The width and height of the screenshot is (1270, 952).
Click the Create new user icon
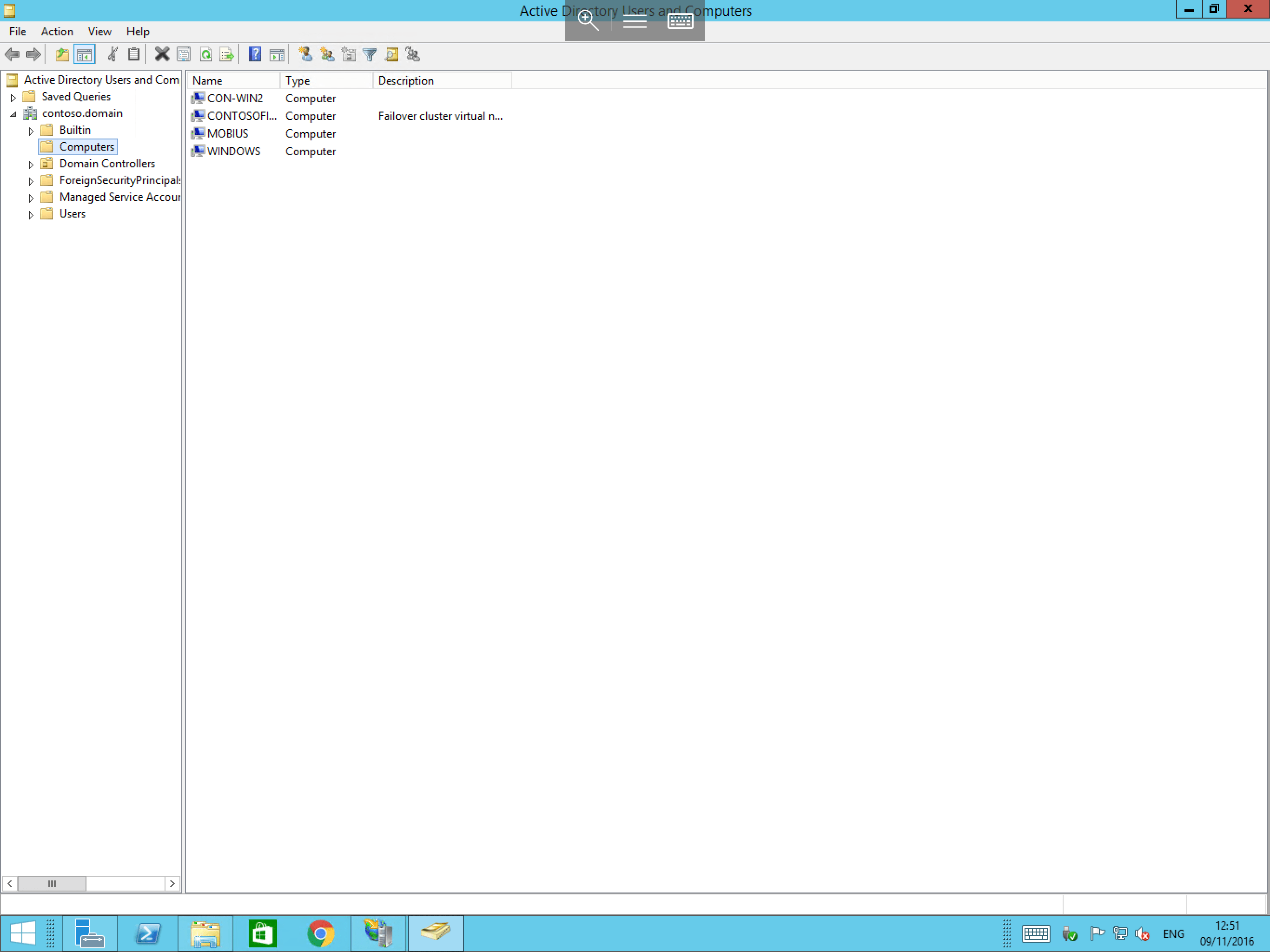click(x=305, y=54)
